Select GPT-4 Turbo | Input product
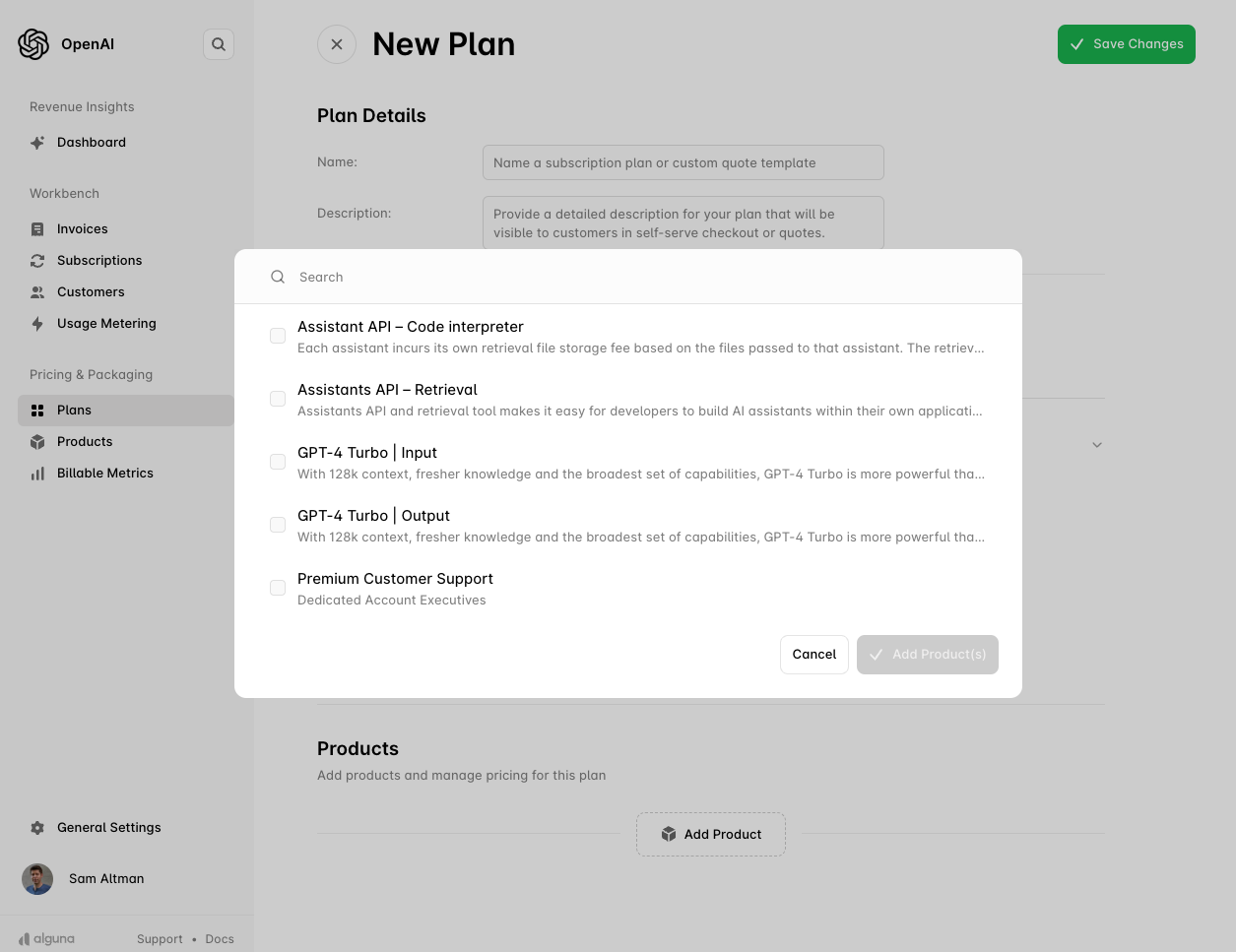The image size is (1236, 952). click(278, 462)
